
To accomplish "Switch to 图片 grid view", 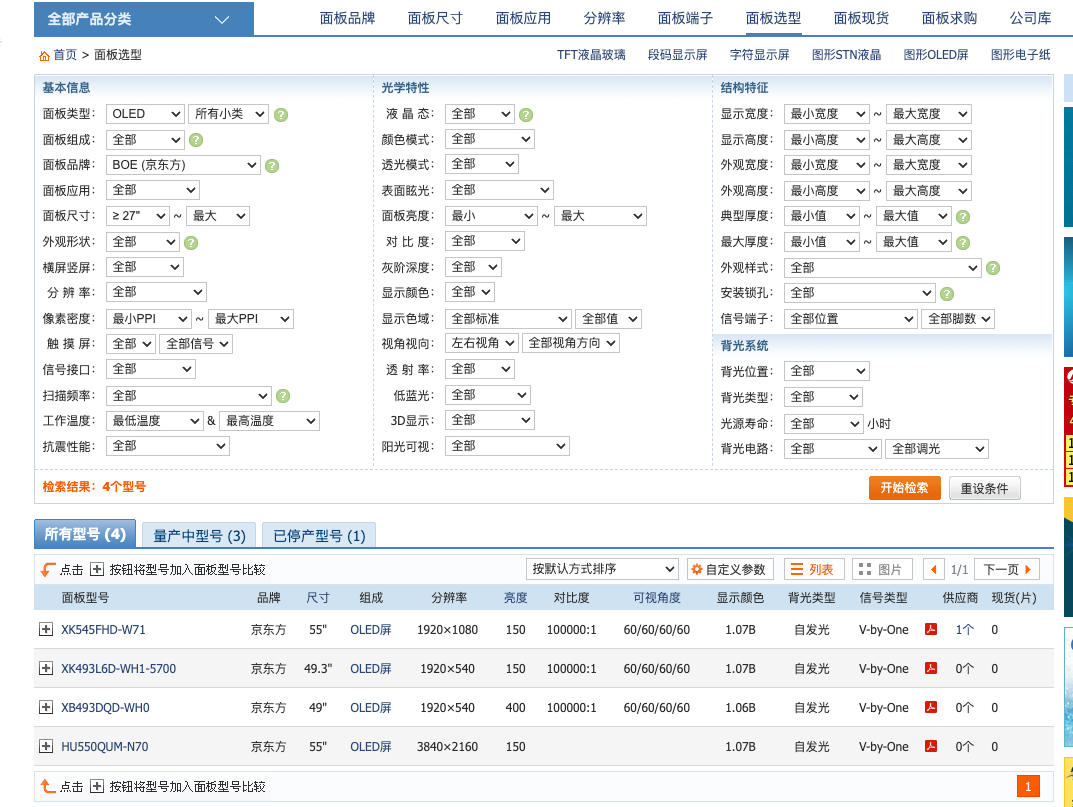I will [x=881, y=569].
